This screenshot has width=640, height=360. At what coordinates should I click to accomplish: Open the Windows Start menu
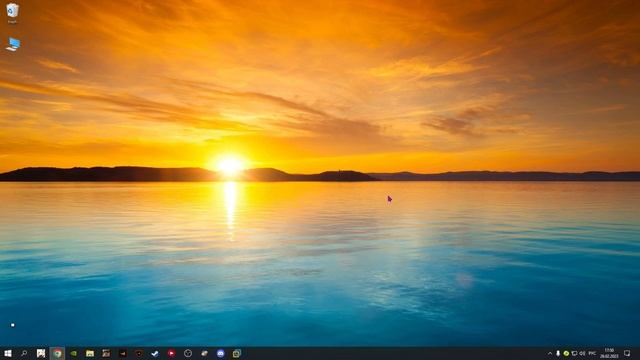8,353
